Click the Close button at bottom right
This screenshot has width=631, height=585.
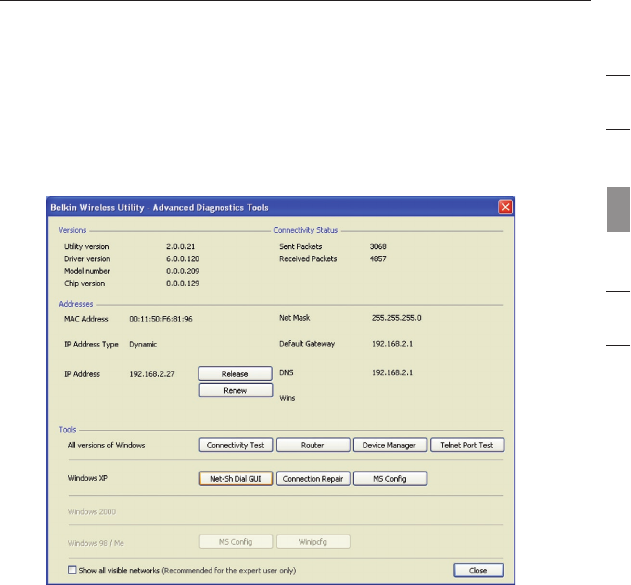[x=478, y=569]
